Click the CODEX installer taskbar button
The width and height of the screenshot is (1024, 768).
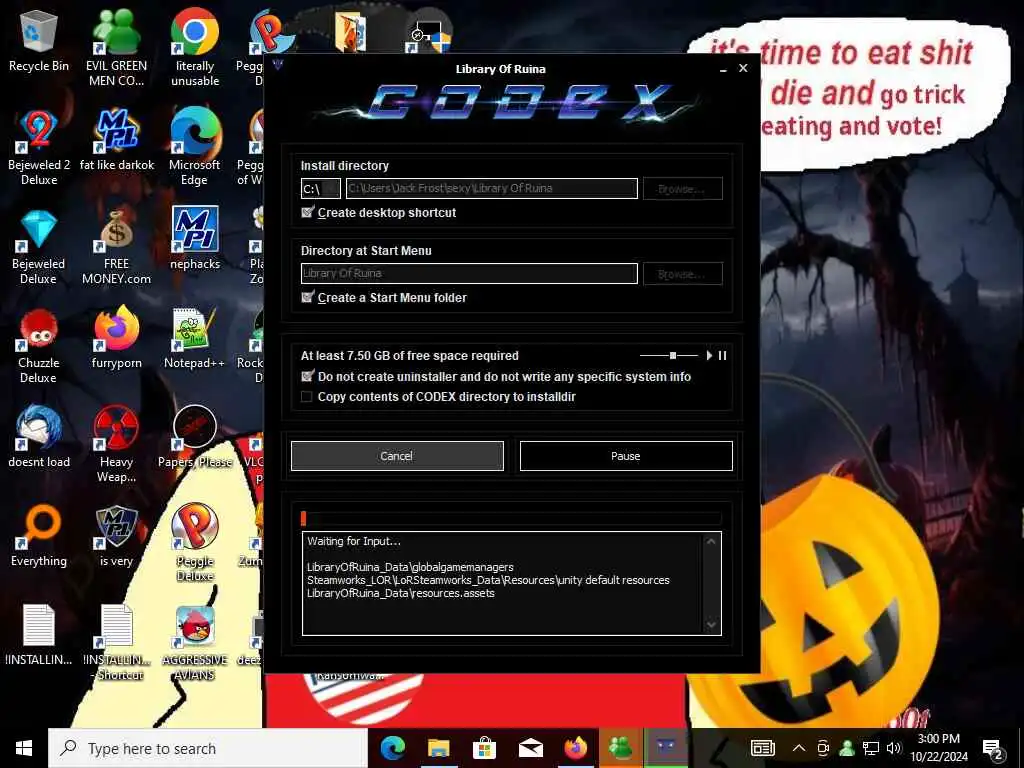[666, 748]
